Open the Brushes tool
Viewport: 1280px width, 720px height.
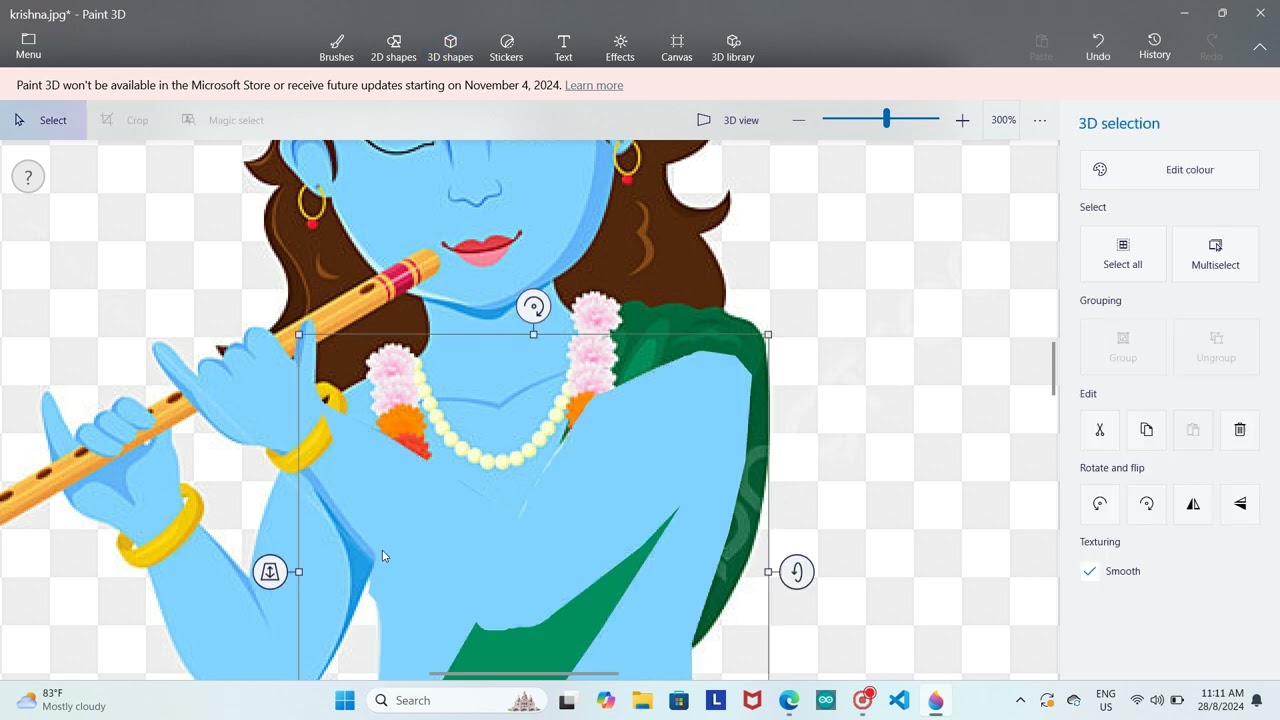coord(336,47)
